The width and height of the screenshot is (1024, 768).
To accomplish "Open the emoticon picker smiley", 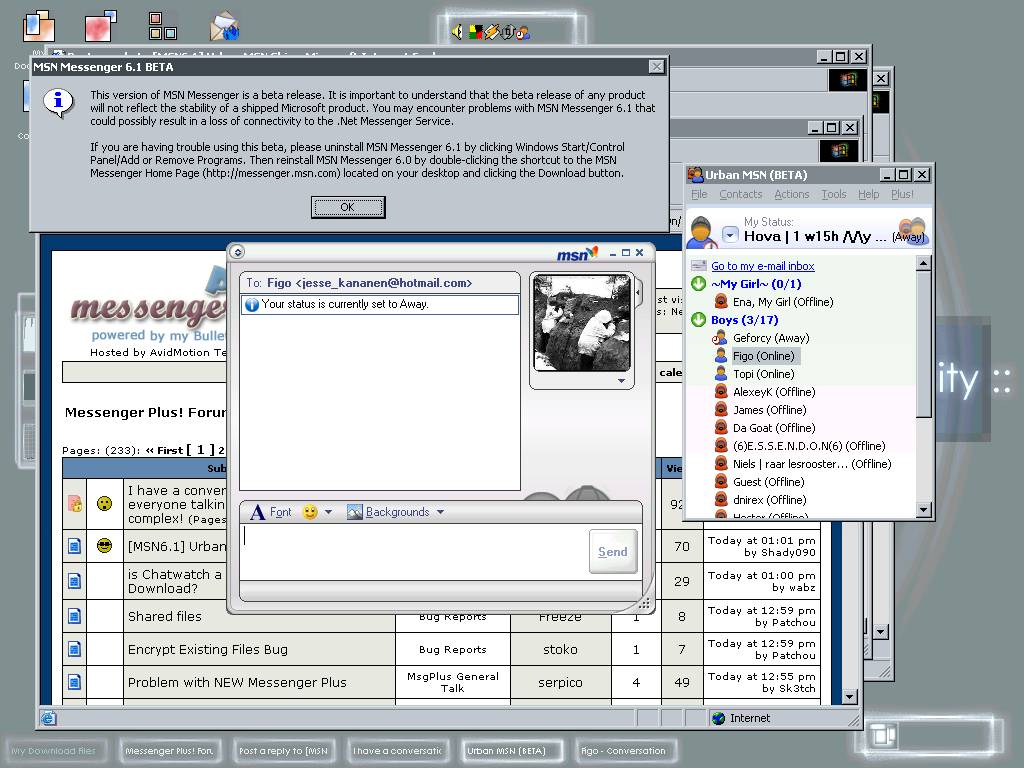I will 310,512.
